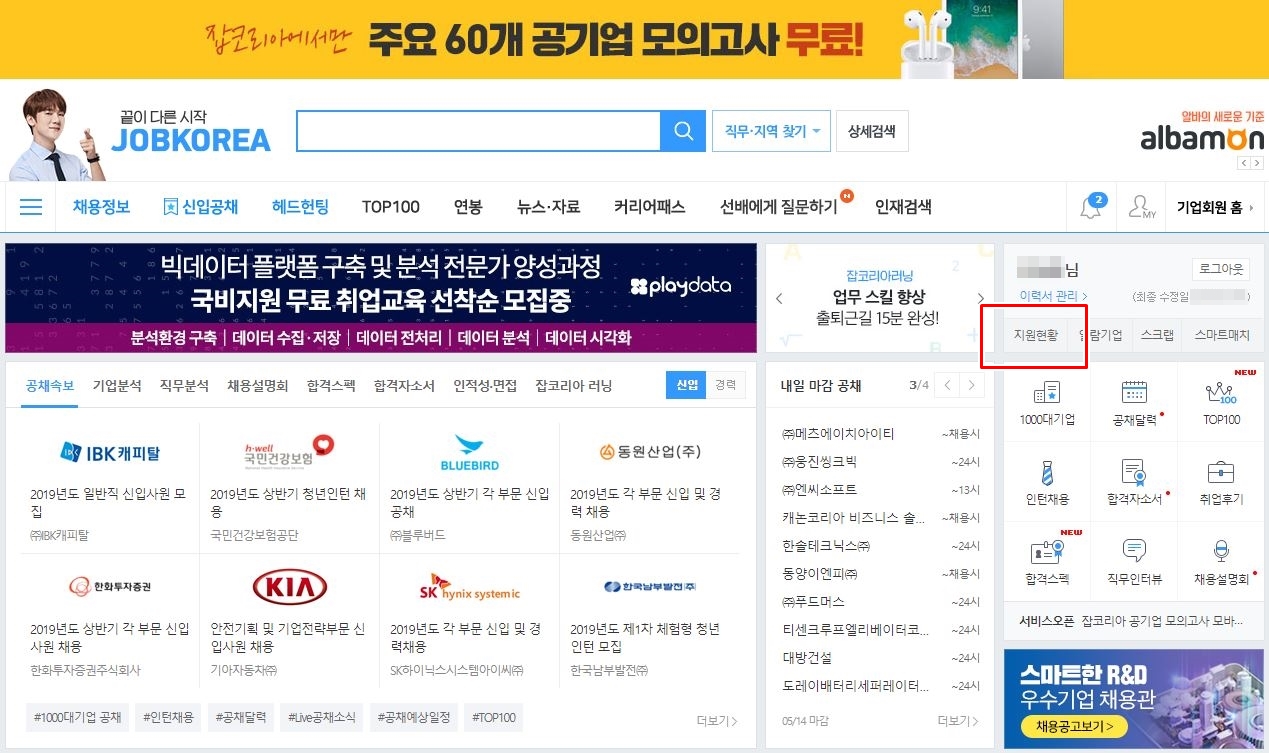Open the MY profile icon
This screenshot has height=753, width=1269.
click(x=1140, y=208)
